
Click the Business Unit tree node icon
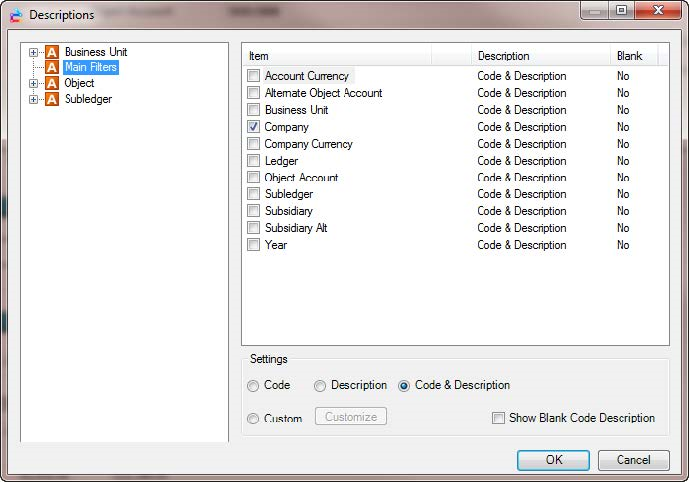(x=52, y=52)
